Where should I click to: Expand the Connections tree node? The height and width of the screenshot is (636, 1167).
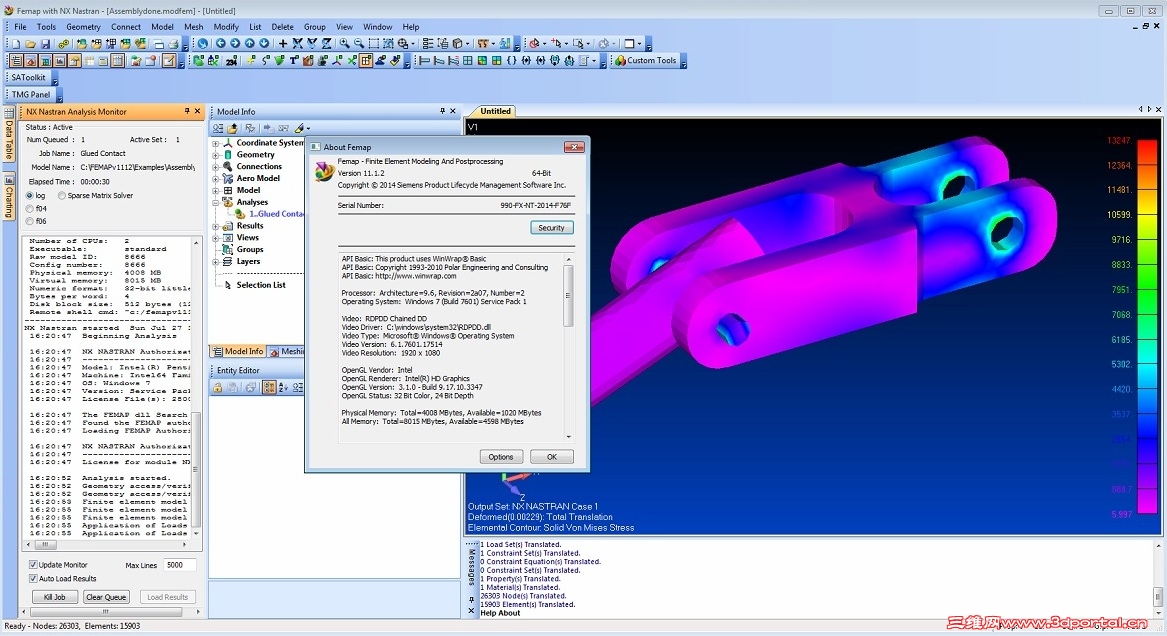[216, 167]
